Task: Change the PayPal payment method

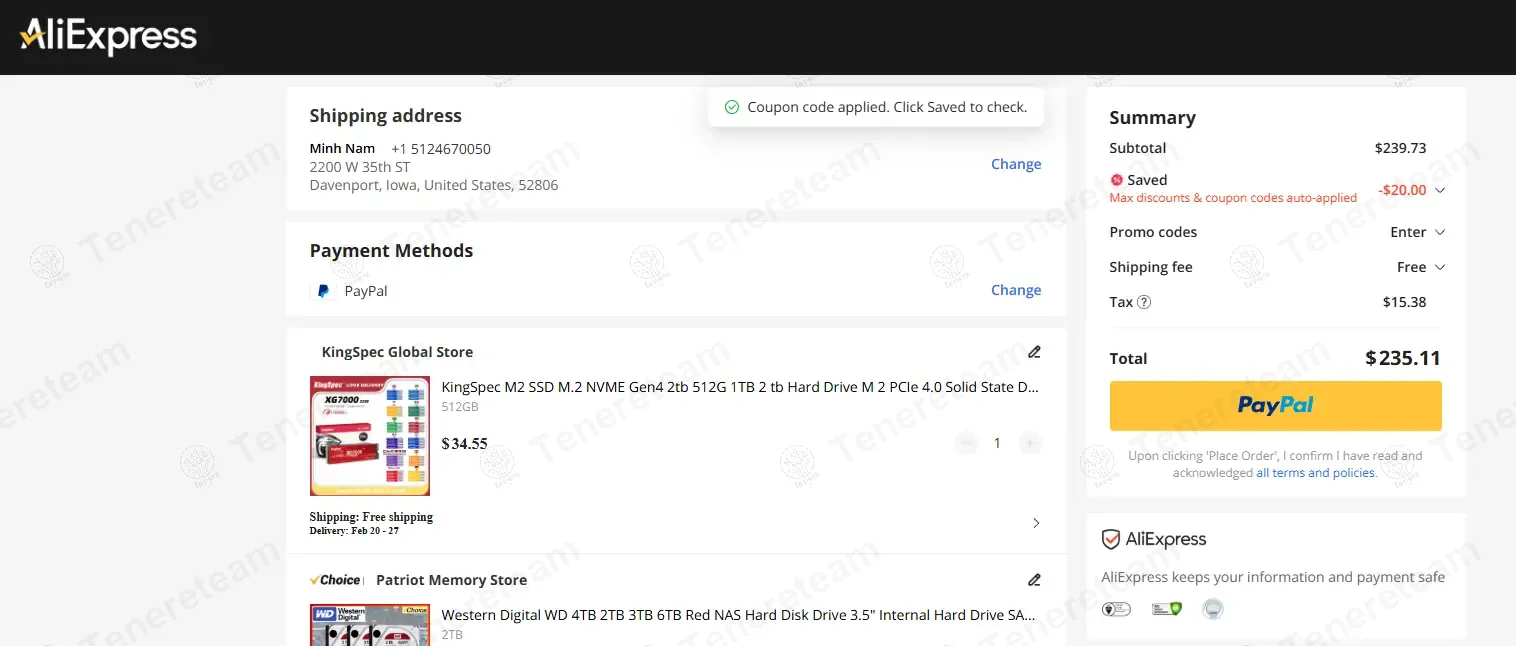Action: tap(1016, 290)
